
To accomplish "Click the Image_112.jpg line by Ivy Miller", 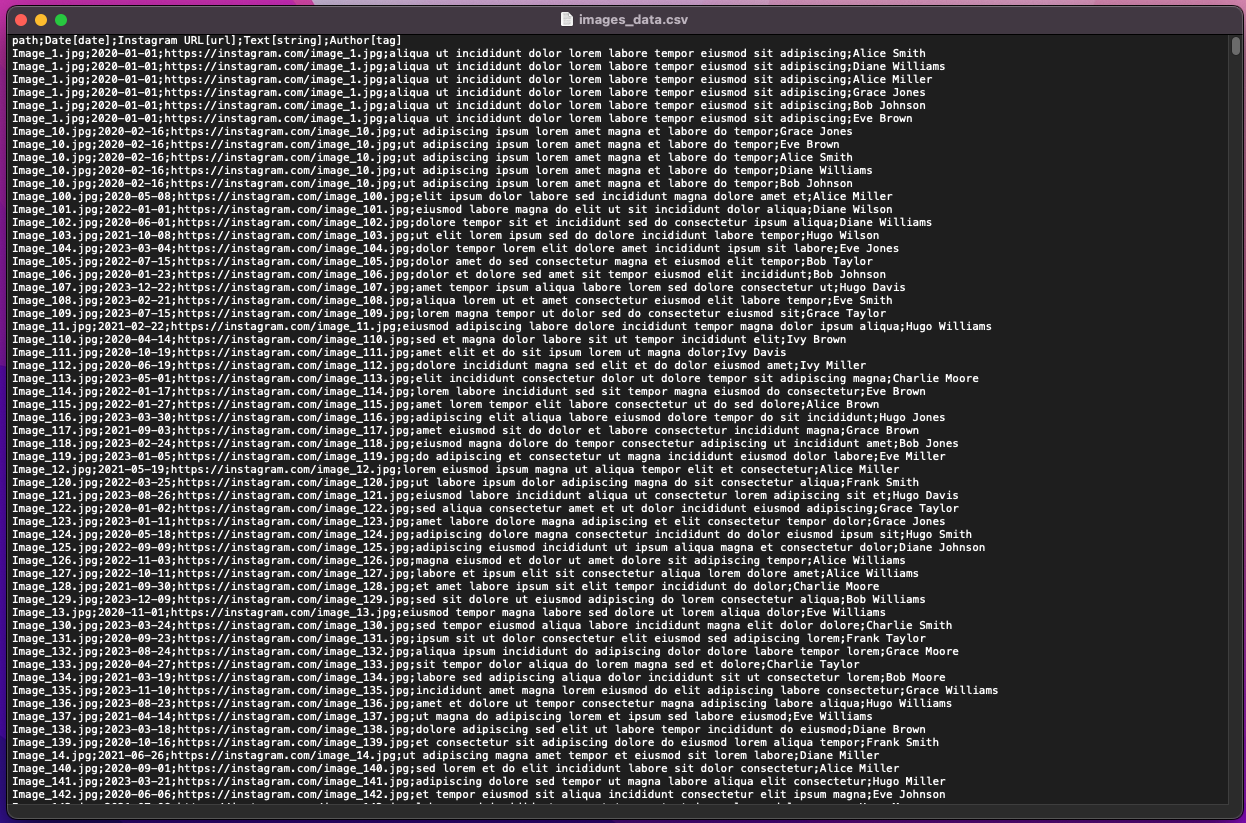I will 439,365.
